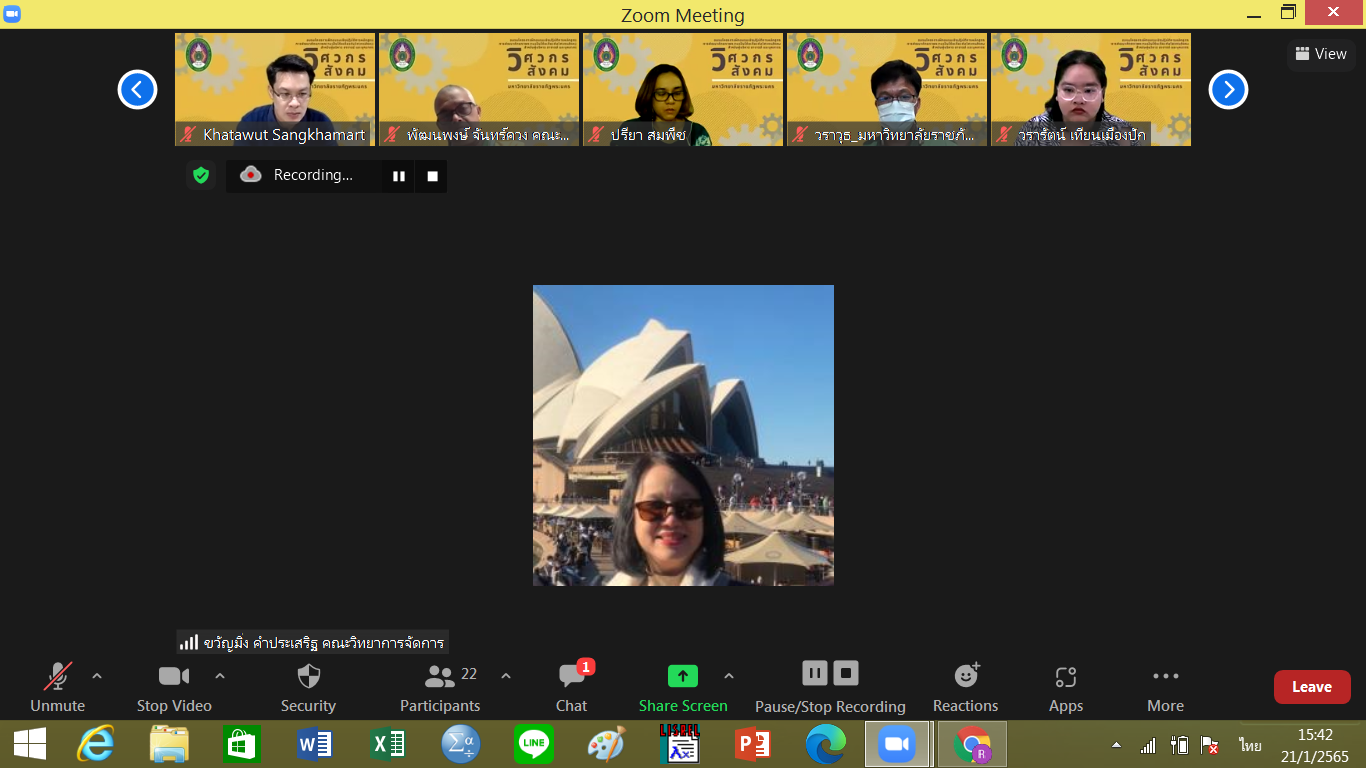Screen dimensions: 1366x768
Task: Open PowerPoint from the taskbar
Action: tap(752, 744)
